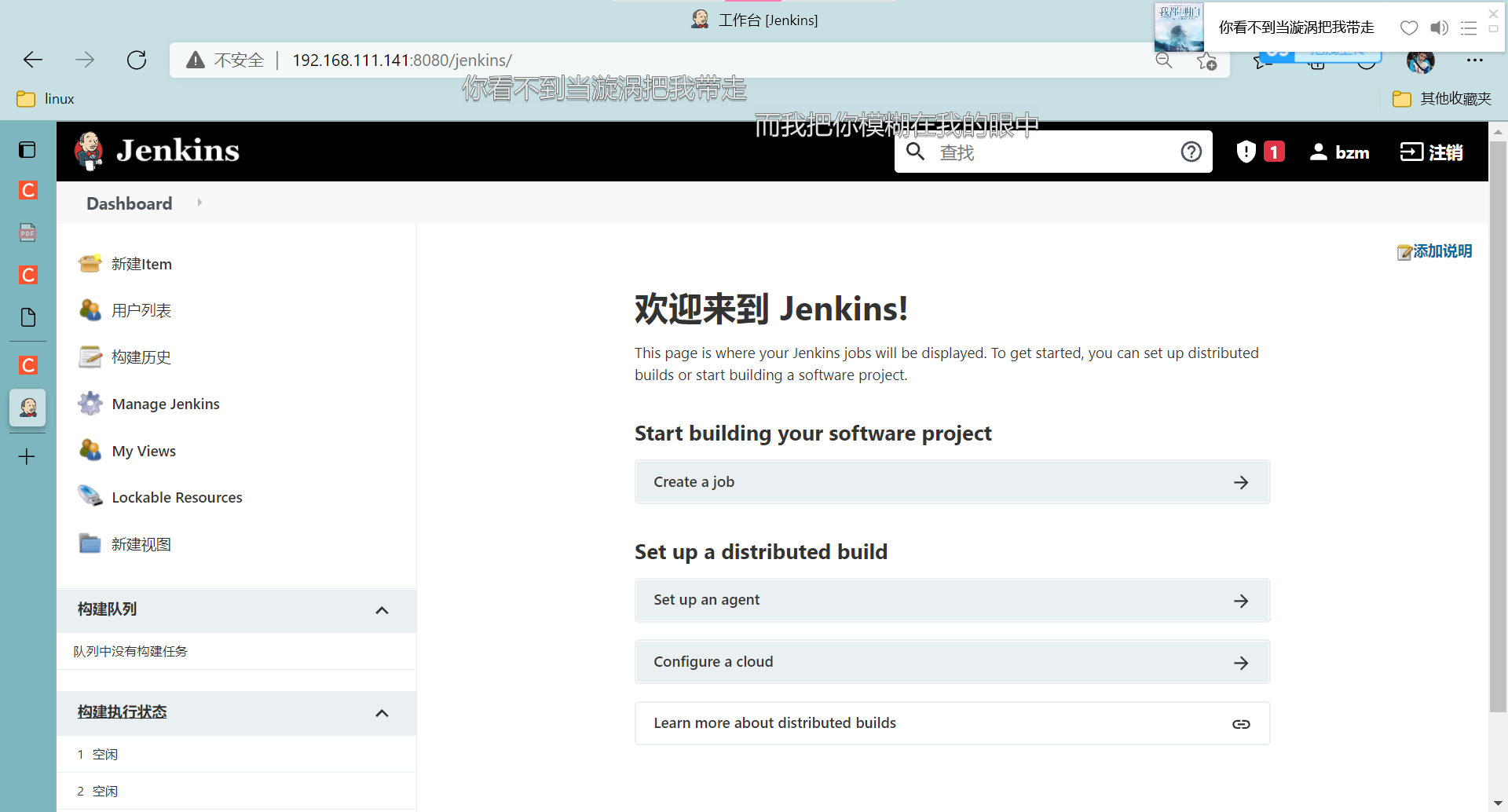Image resolution: width=1508 pixels, height=812 pixels.
Task: Go forward in browser
Action: (85, 60)
